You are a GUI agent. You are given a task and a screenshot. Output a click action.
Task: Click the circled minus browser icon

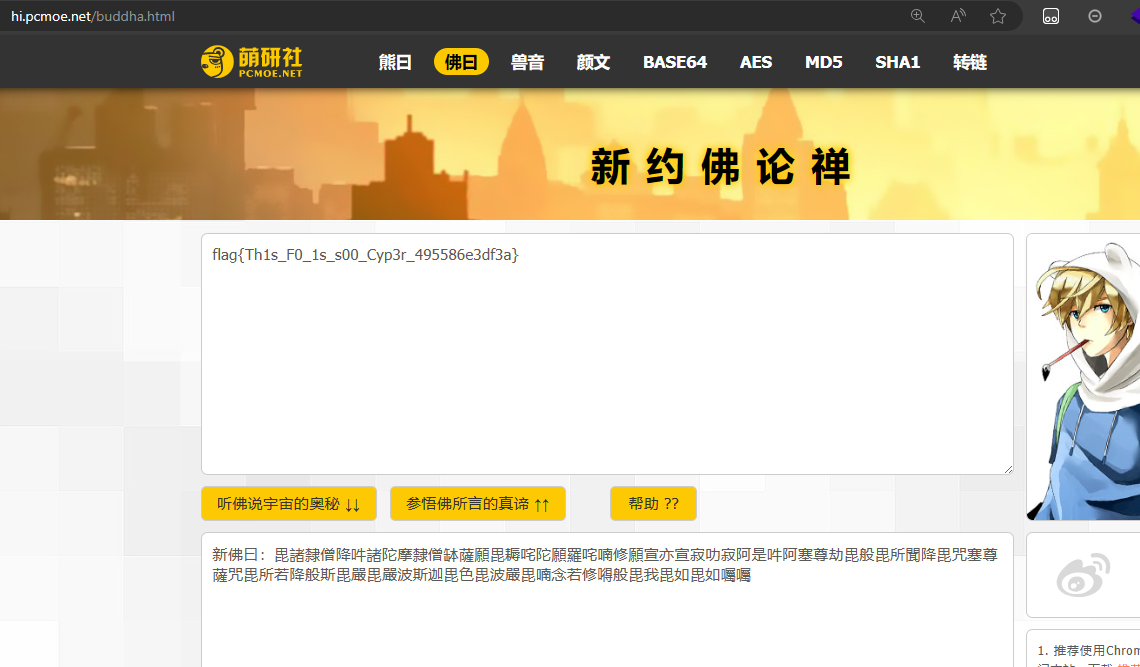[x=1094, y=16]
